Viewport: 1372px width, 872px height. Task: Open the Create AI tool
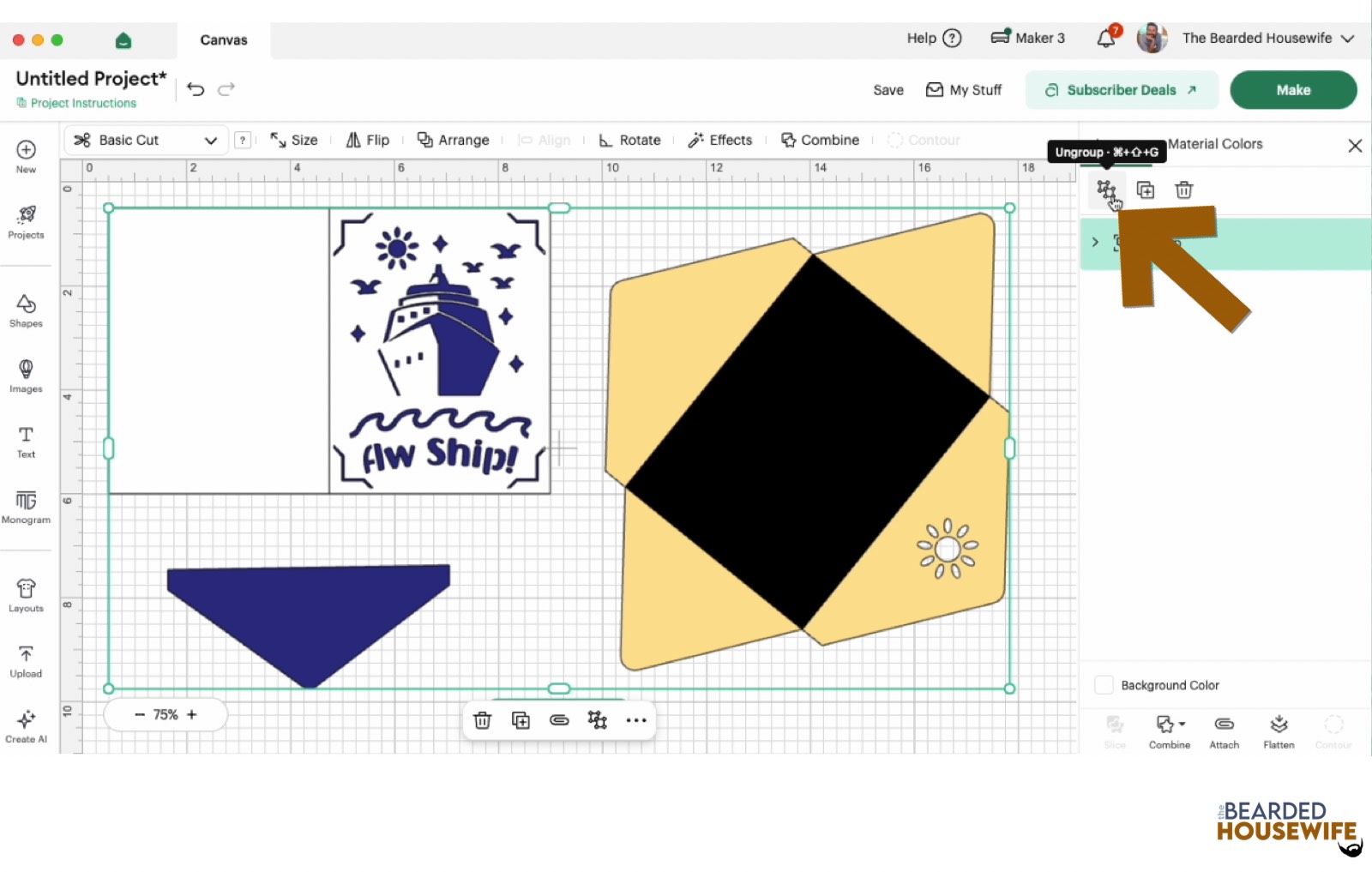pyautogui.click(x=26, y=726)
